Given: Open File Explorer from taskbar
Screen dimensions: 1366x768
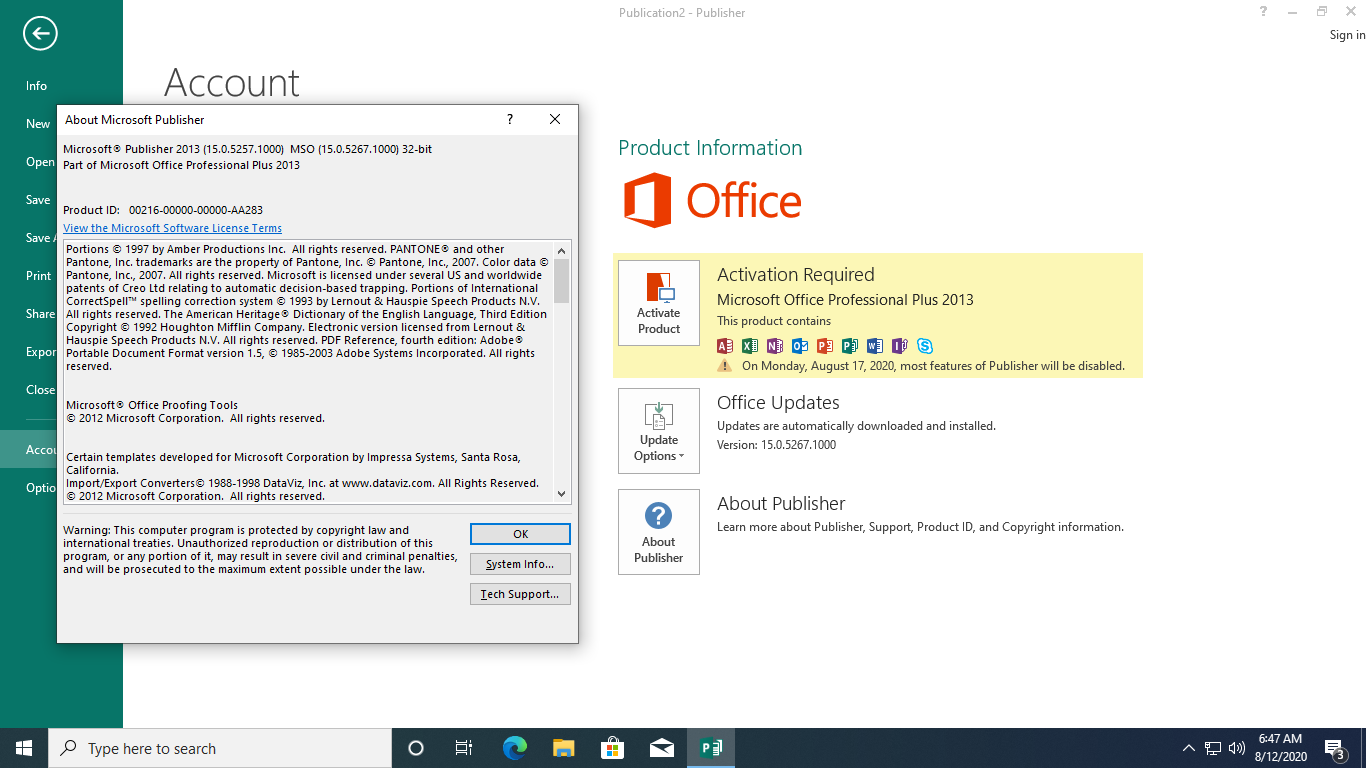Looking at the screenshot, I should [564, 748].
